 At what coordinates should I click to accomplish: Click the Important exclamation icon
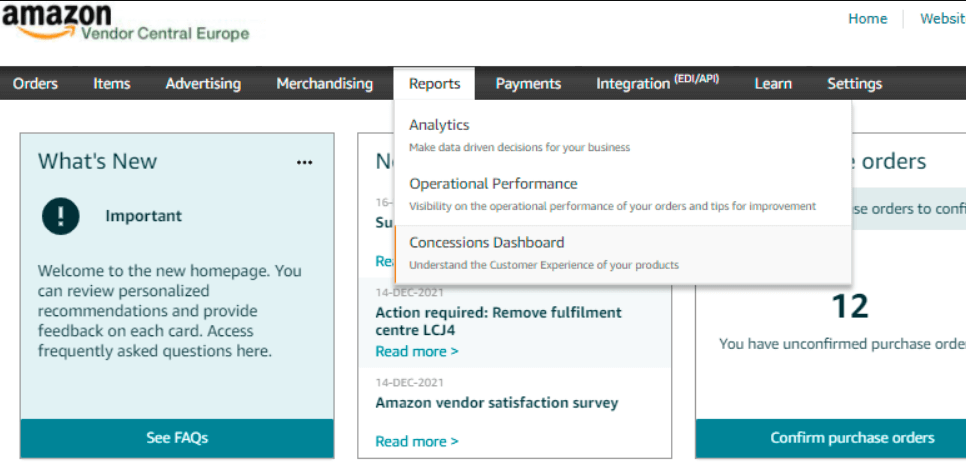pyautogui.click(x=60, y=216)
